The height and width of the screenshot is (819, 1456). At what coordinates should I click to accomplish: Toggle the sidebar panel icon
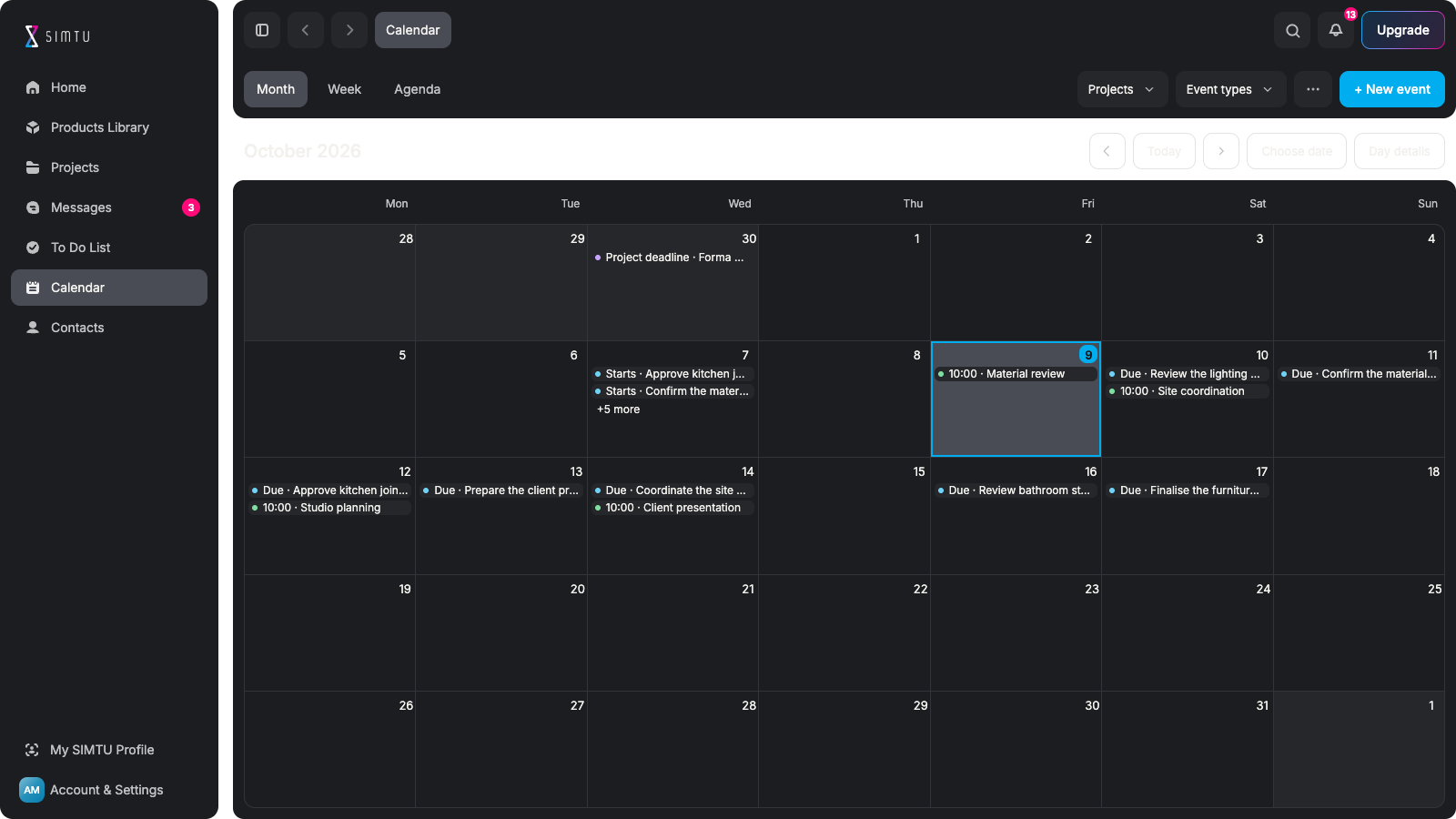pos(262,30)
